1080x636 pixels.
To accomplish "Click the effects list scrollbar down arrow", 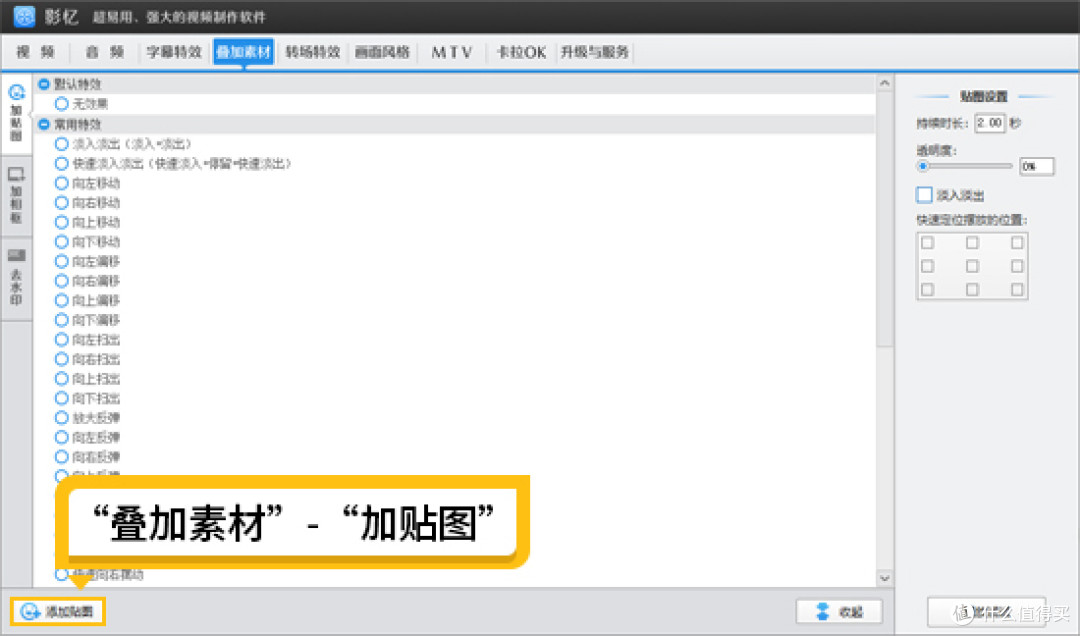I will tap(885, 578).
